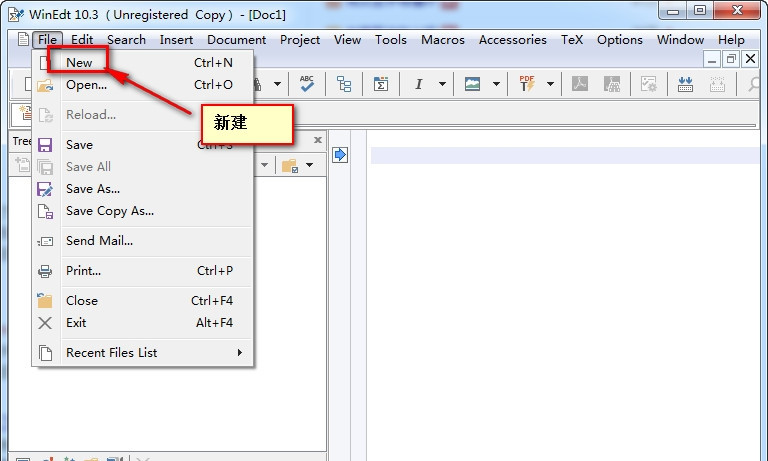Open the Document menu
Screen dimensions: 768x461
click(x=236, y=40)
